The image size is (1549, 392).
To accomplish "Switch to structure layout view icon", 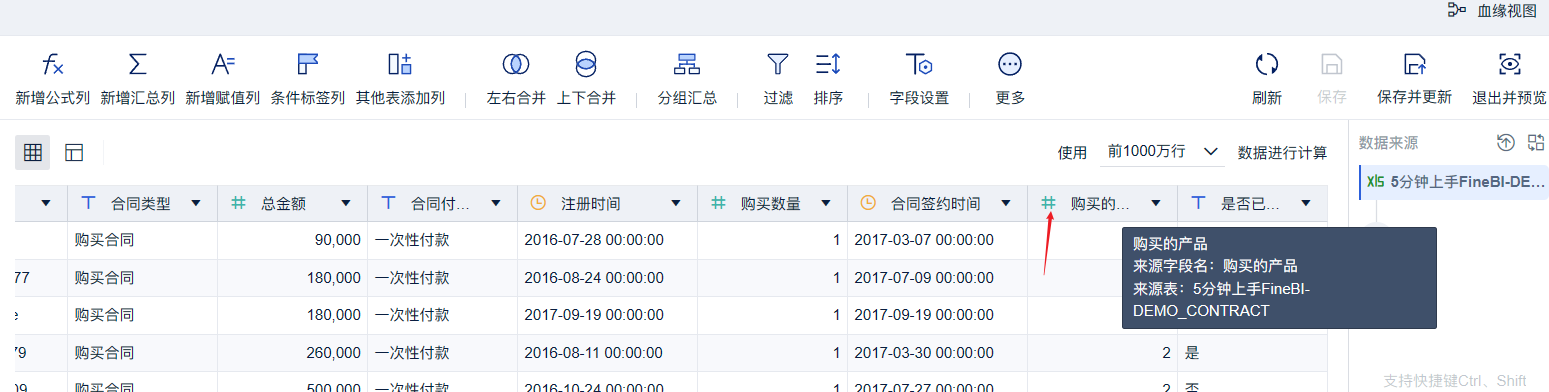I will (x=74, y=153).
